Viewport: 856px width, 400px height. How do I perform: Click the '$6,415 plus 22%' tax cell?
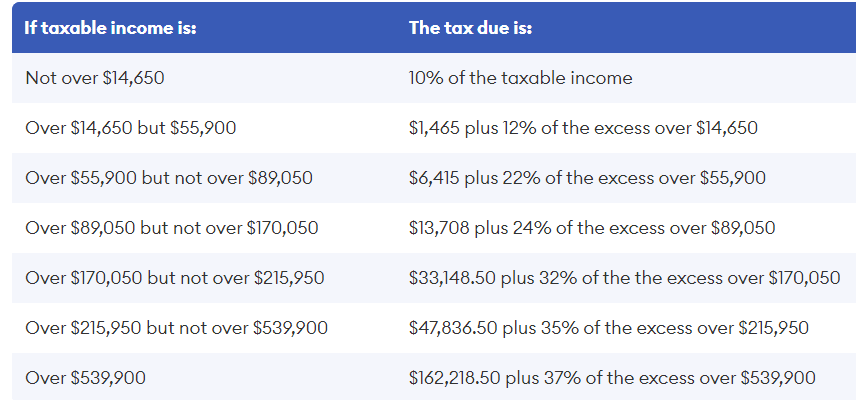[587, 178]
